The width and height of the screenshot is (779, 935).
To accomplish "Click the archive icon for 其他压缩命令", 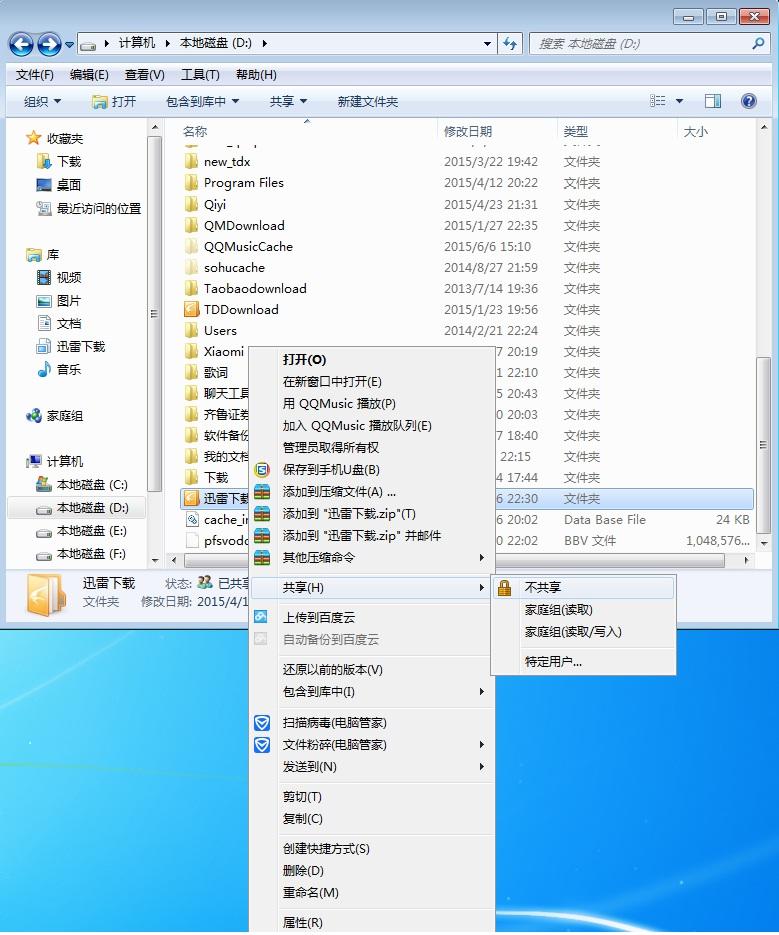I will tap(262, 558).
